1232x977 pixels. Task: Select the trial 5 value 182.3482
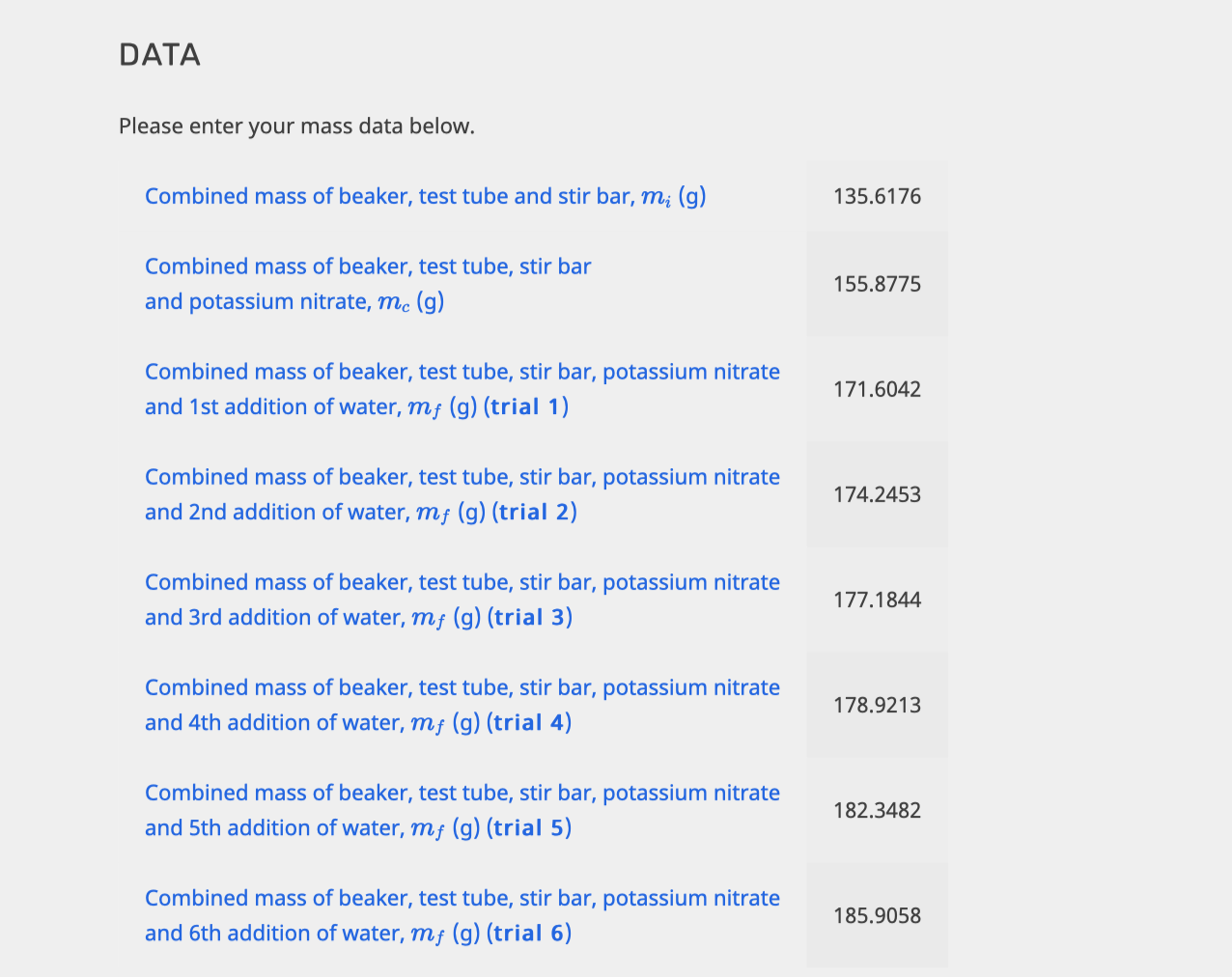click(x=877, y=810)
